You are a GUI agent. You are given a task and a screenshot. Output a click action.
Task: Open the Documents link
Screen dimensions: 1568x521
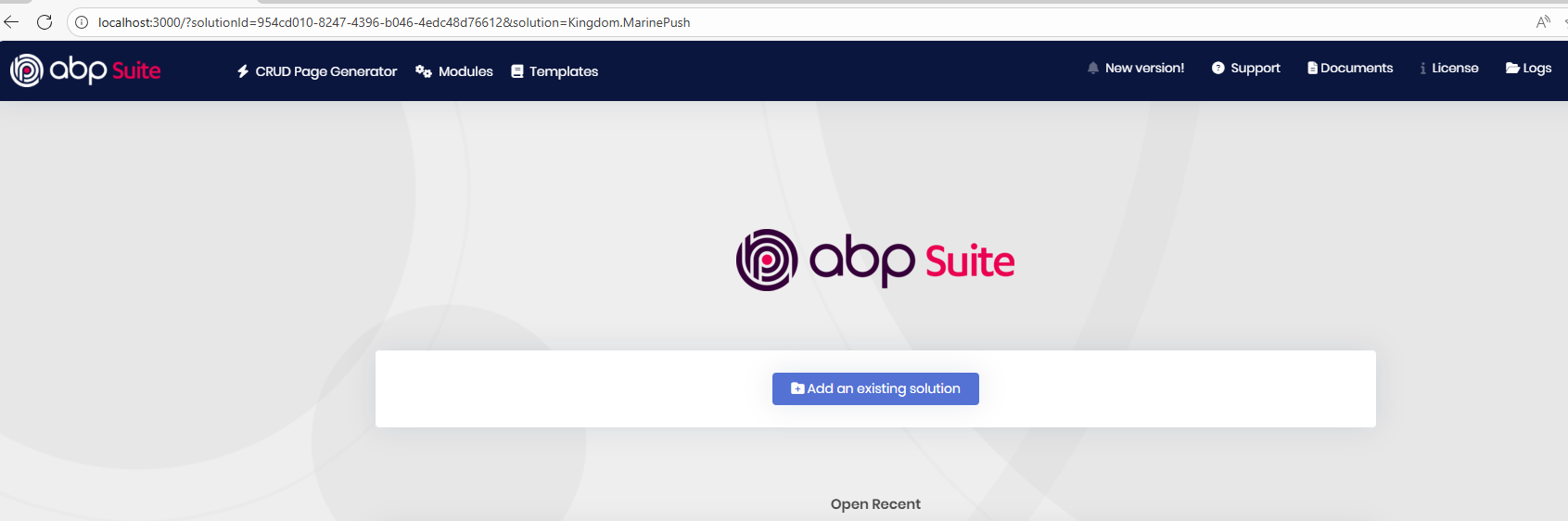click(1350, 68)
